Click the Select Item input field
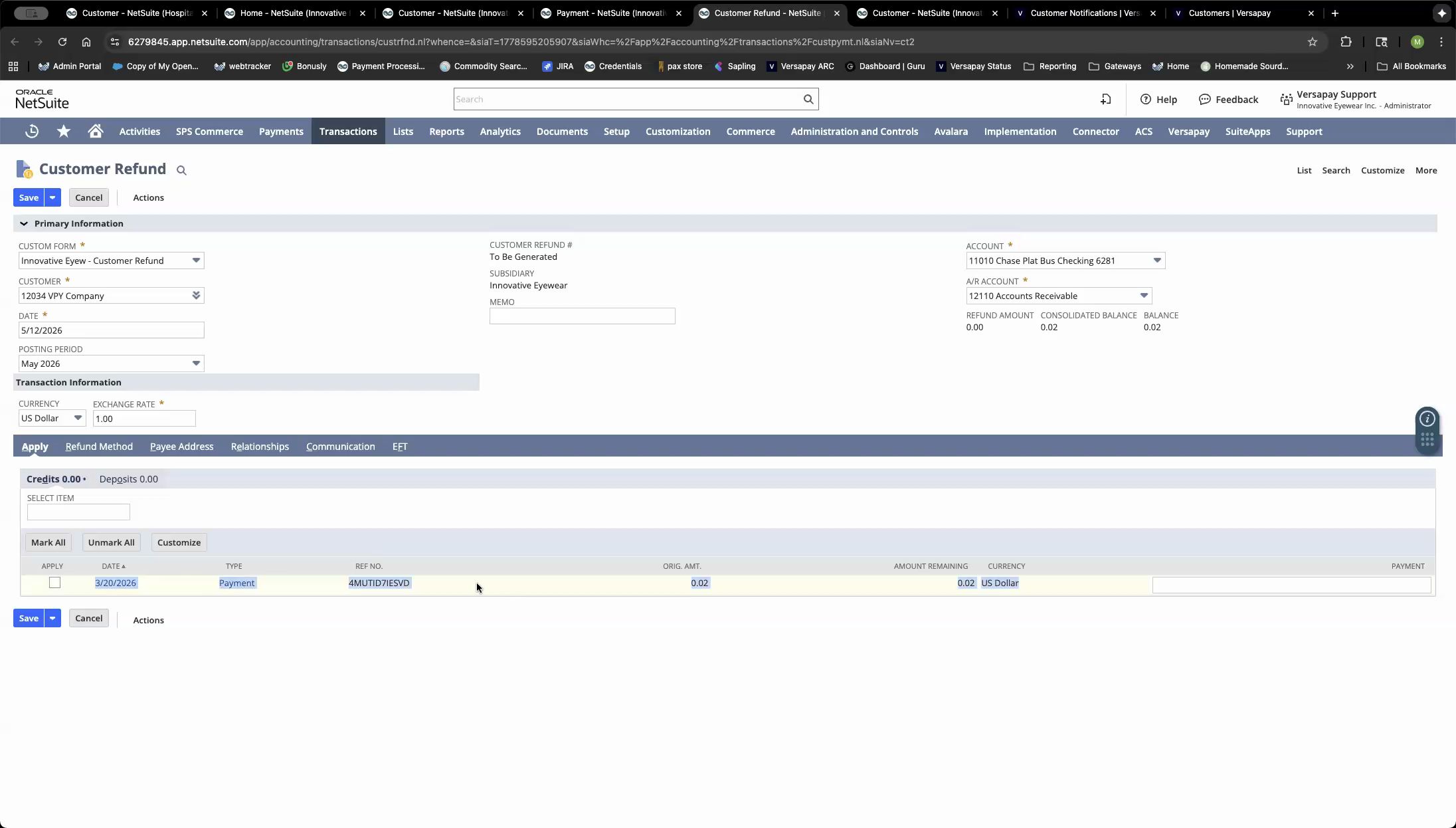 click(x=78, y=512)
